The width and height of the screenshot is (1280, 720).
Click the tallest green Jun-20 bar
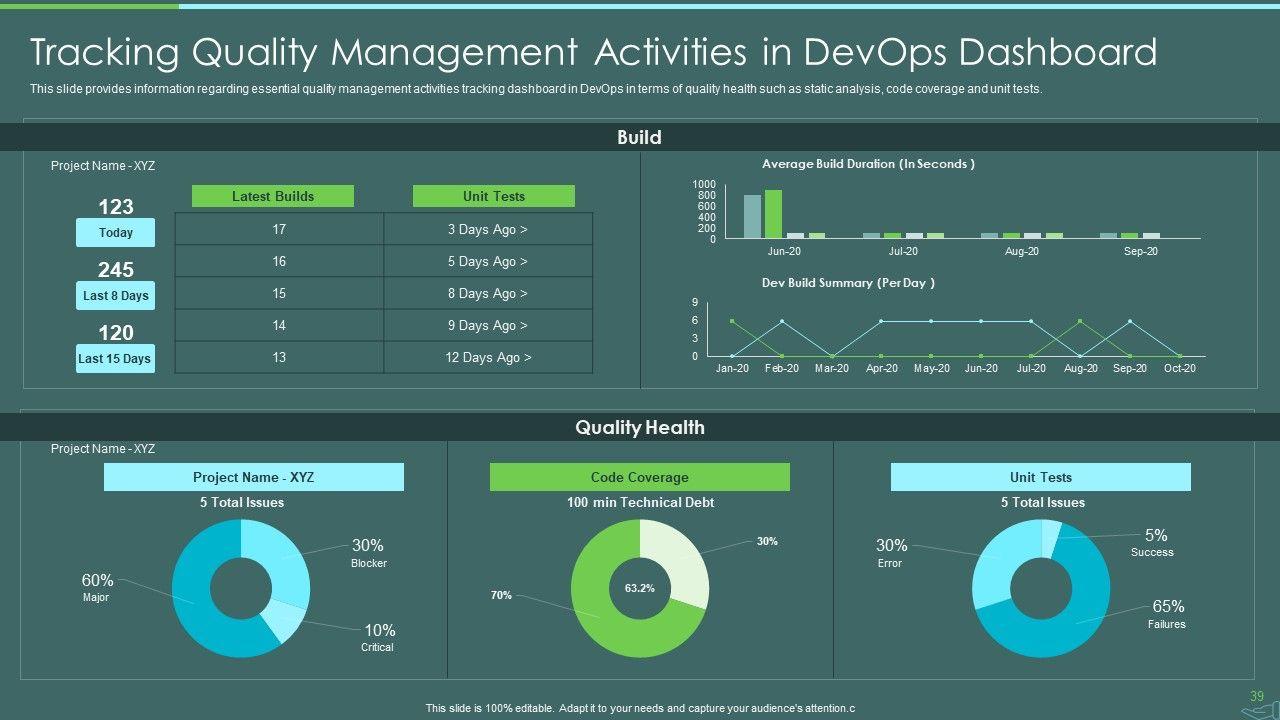tap(773, 214)
